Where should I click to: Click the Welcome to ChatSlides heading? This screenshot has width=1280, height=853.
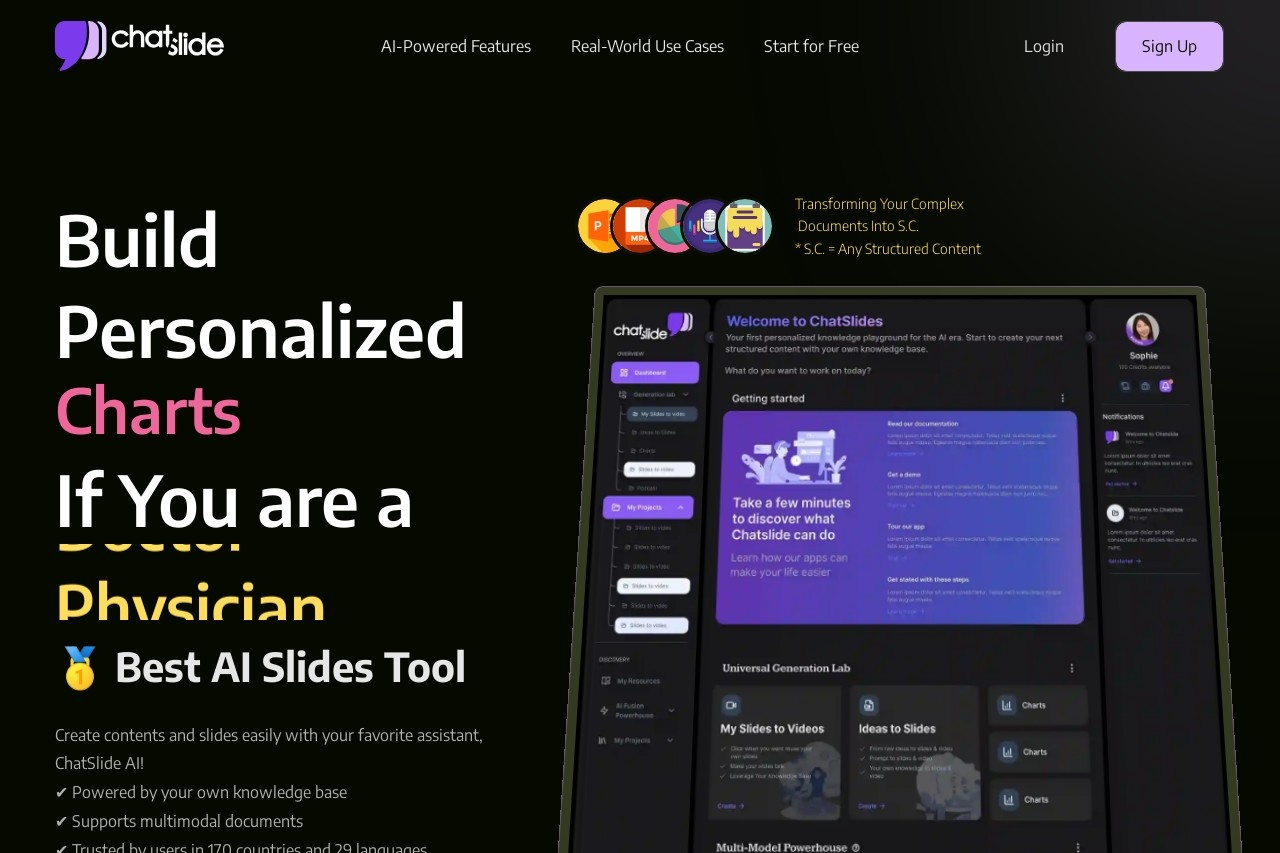[x=805, y=321]
